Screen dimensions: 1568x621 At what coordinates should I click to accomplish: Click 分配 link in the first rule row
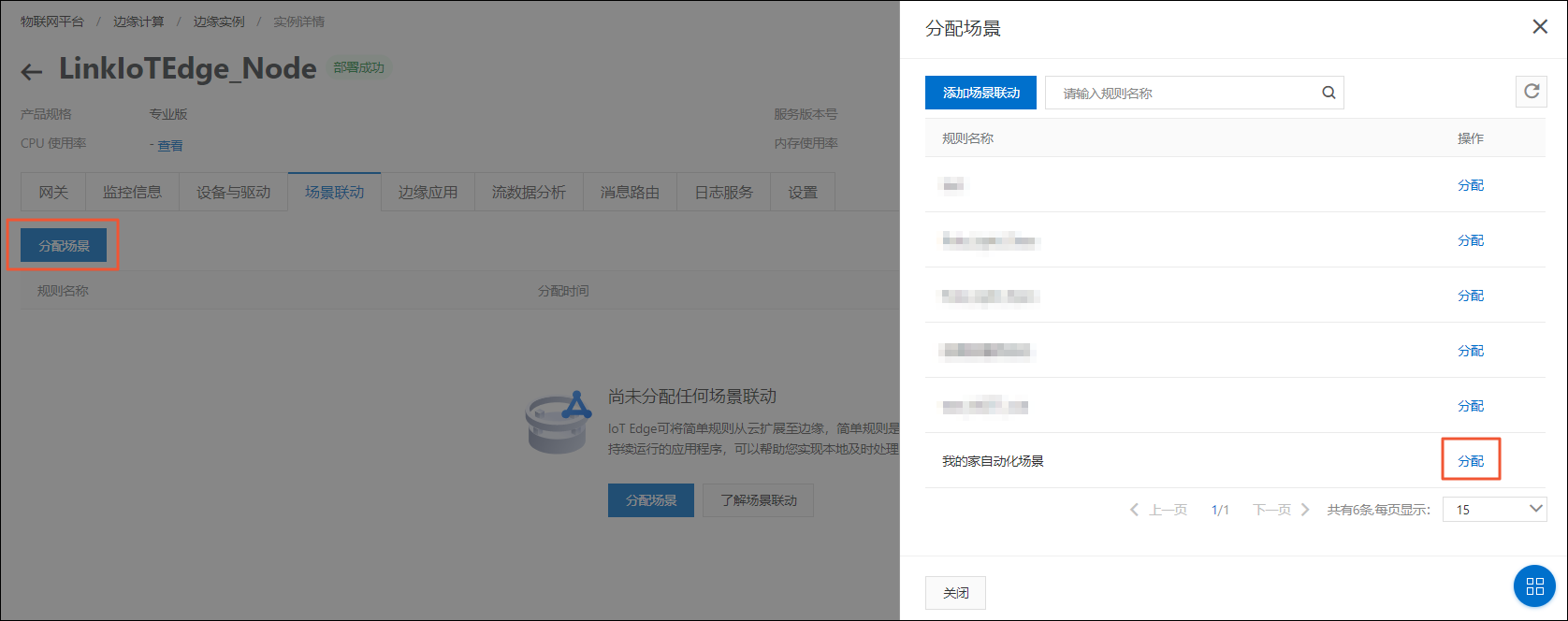coord(1471,184)
